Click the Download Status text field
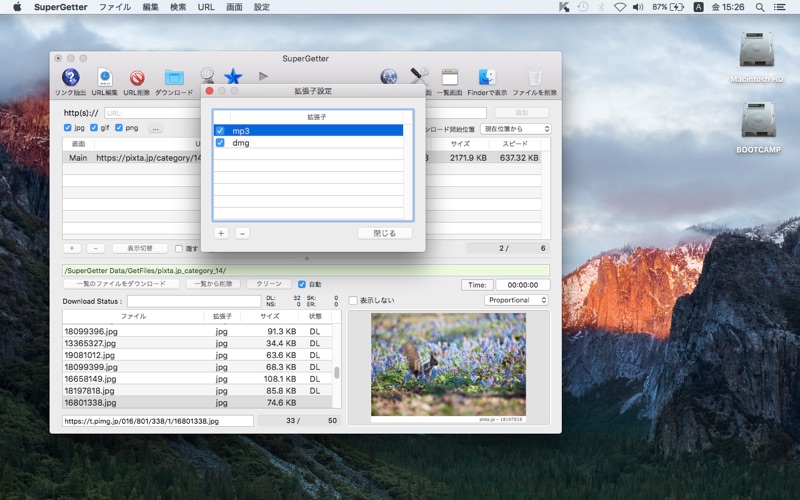 coord(194,301)
